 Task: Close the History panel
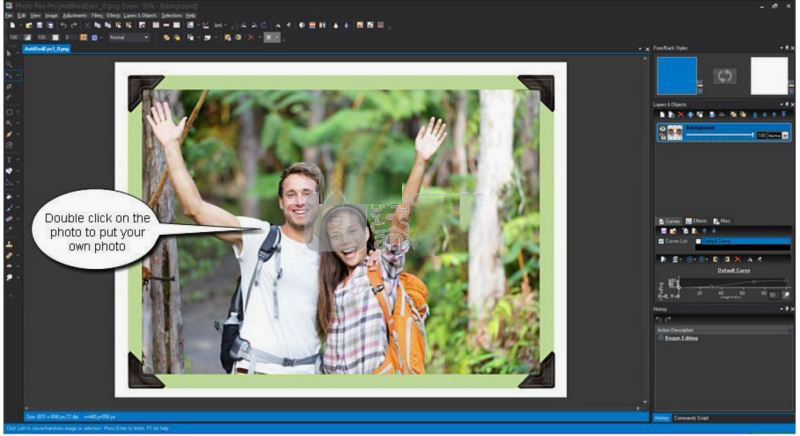(792, 309)
